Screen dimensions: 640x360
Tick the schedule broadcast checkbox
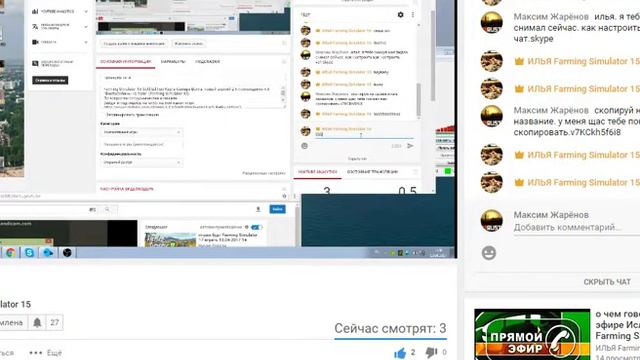[102, 115]
